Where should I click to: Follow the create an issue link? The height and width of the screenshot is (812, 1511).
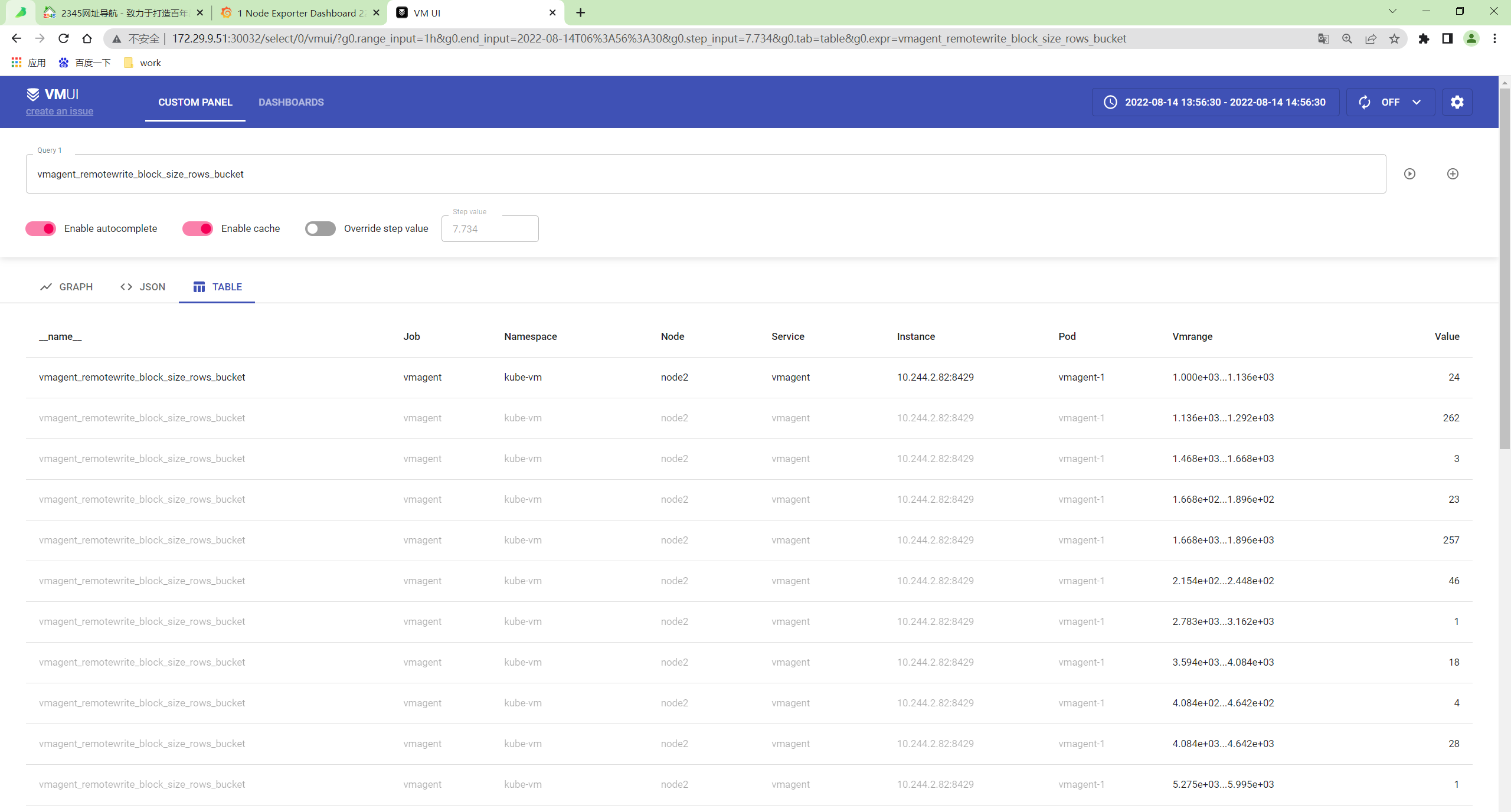tap(60, 112)
